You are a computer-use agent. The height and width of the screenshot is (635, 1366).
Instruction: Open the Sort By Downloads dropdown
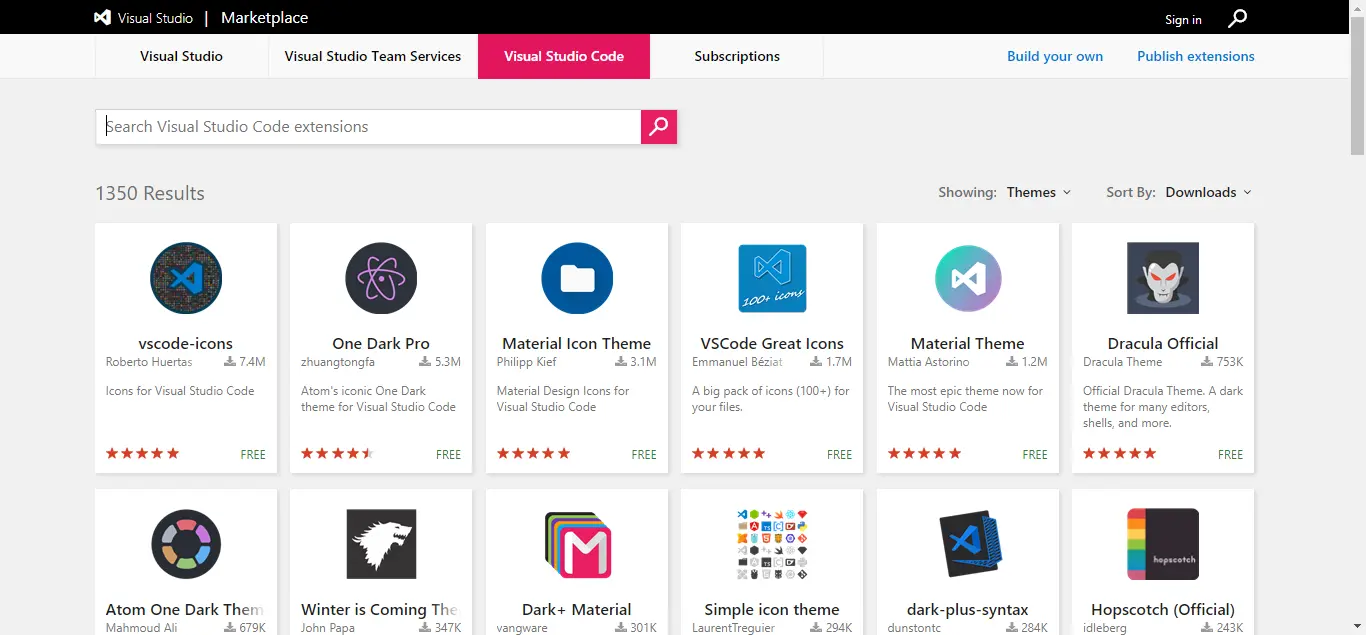pos(1209,192)
